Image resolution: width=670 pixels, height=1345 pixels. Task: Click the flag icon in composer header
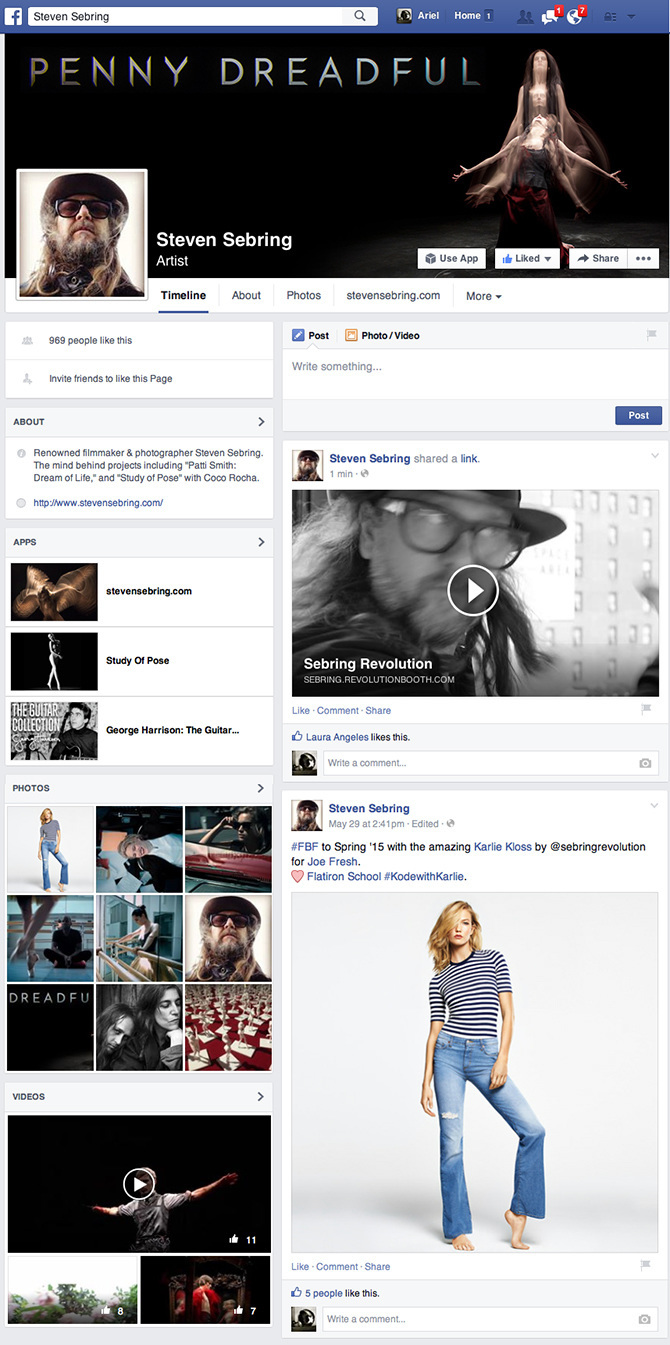651,335
